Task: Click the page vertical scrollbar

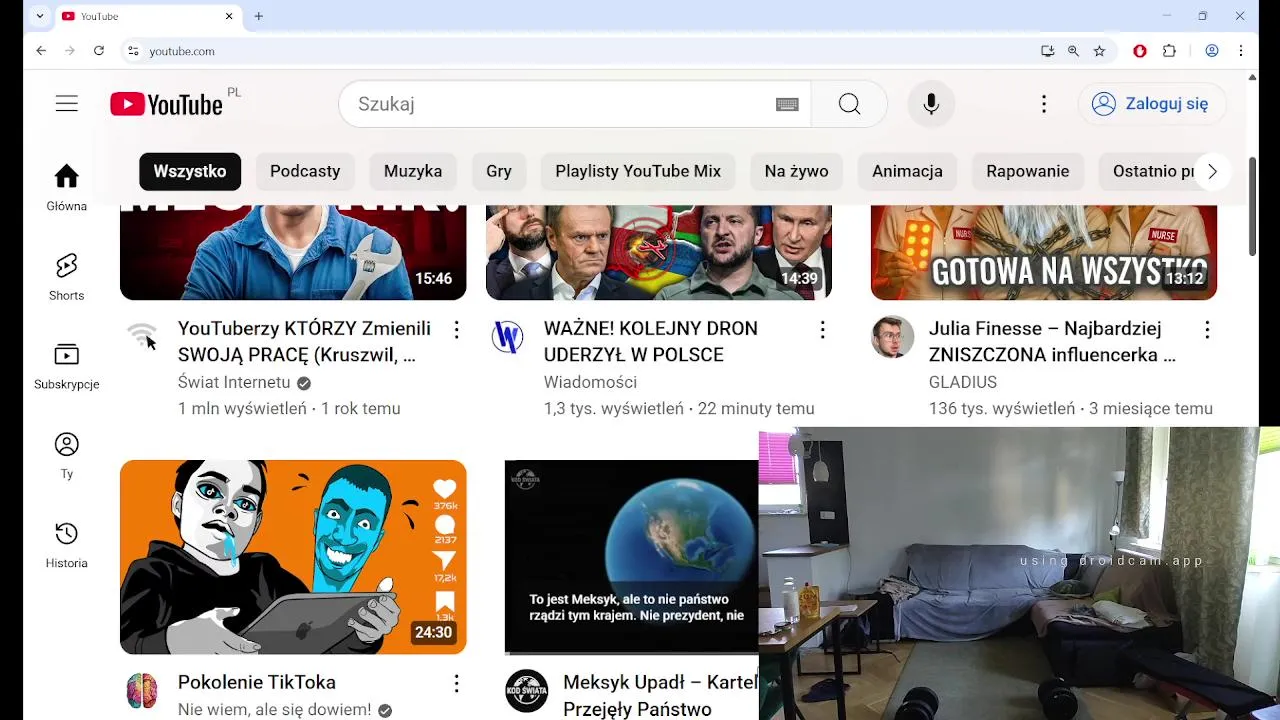Action: (1252, 207)
